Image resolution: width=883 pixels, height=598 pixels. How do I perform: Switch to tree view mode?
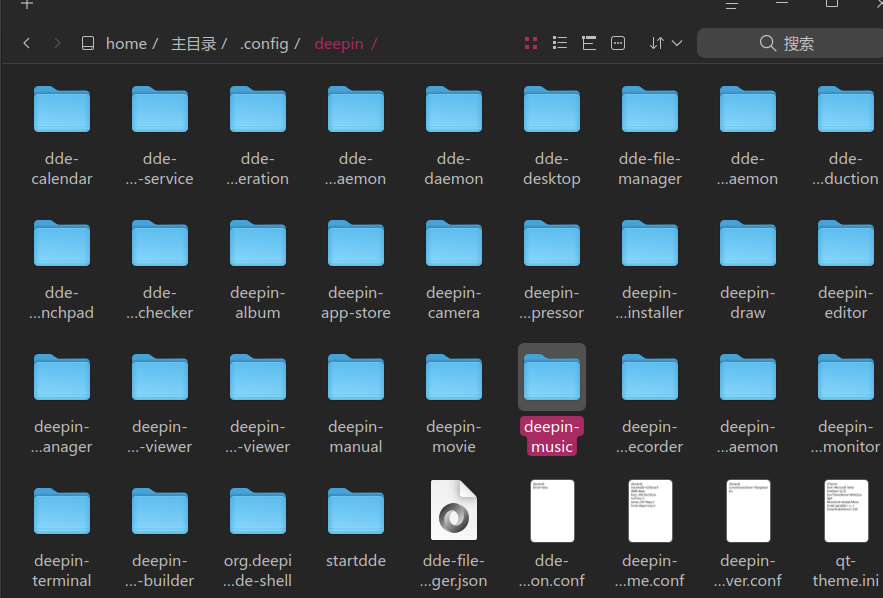coord(589,43)
